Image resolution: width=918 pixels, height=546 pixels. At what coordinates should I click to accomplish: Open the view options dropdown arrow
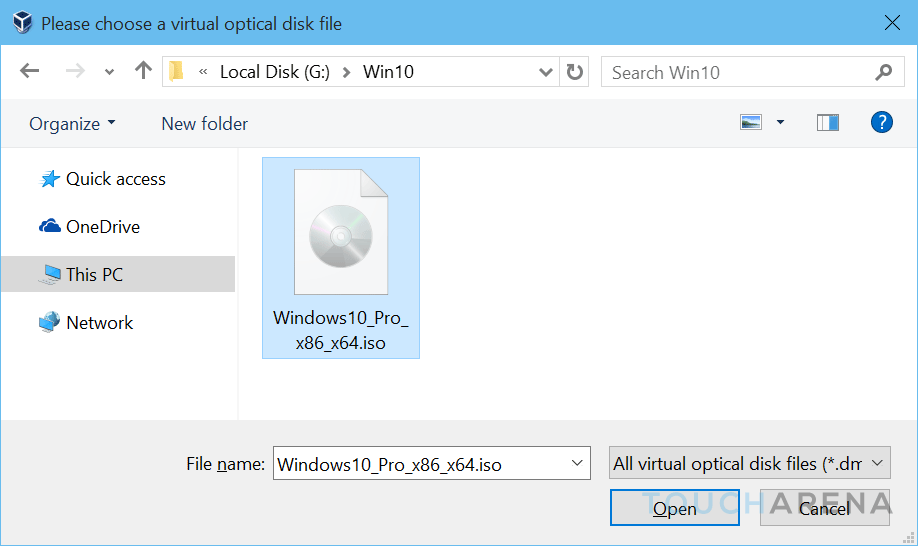pos(780,123)
